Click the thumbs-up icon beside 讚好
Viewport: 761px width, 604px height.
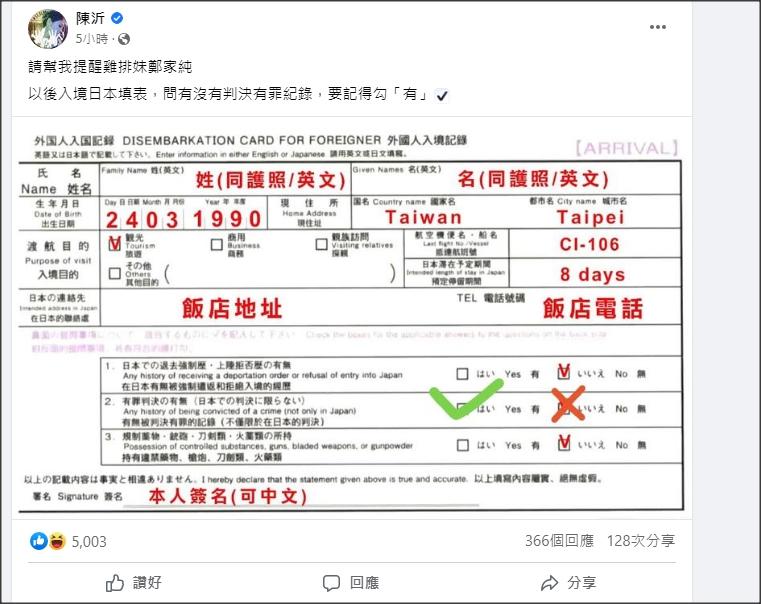point(115,583)
